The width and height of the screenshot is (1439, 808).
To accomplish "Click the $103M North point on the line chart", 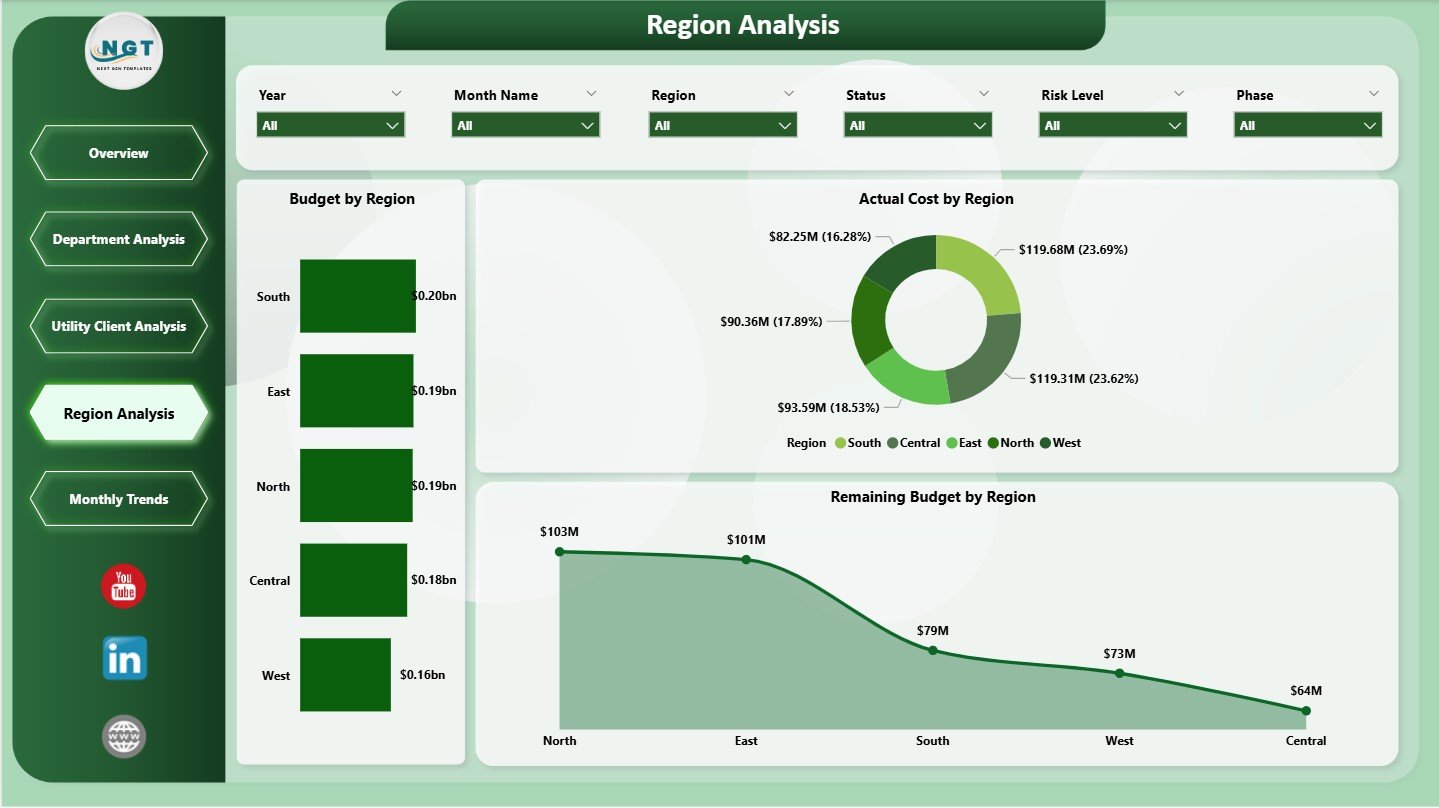I will point(560,550).
